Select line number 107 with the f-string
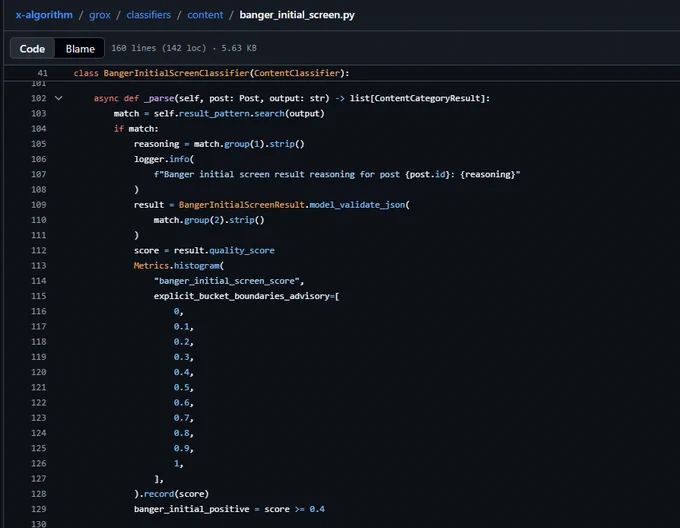This screenshot has width=680, height=528. coord(39,174)
